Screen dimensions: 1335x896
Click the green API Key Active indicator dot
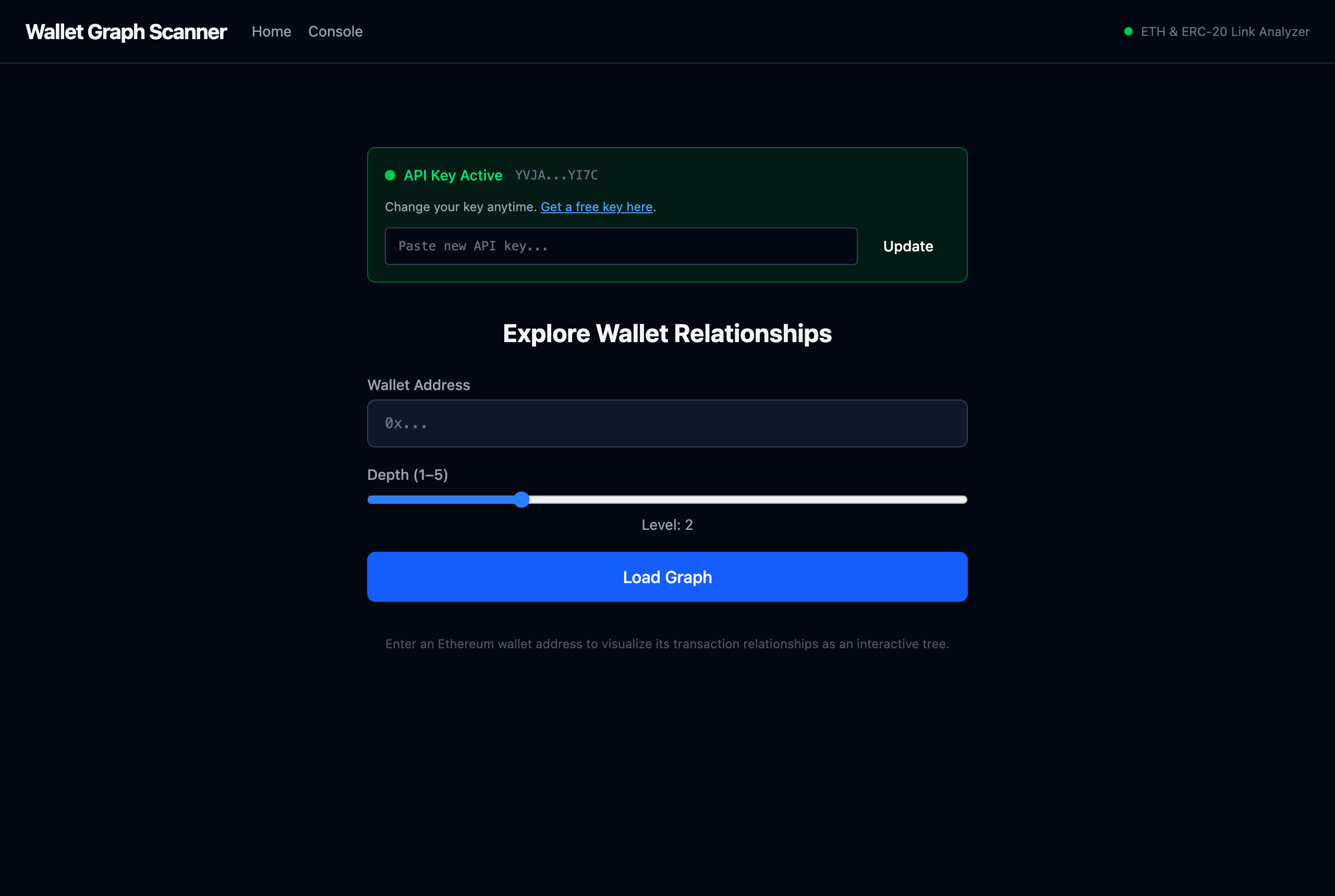pos(391,175)
